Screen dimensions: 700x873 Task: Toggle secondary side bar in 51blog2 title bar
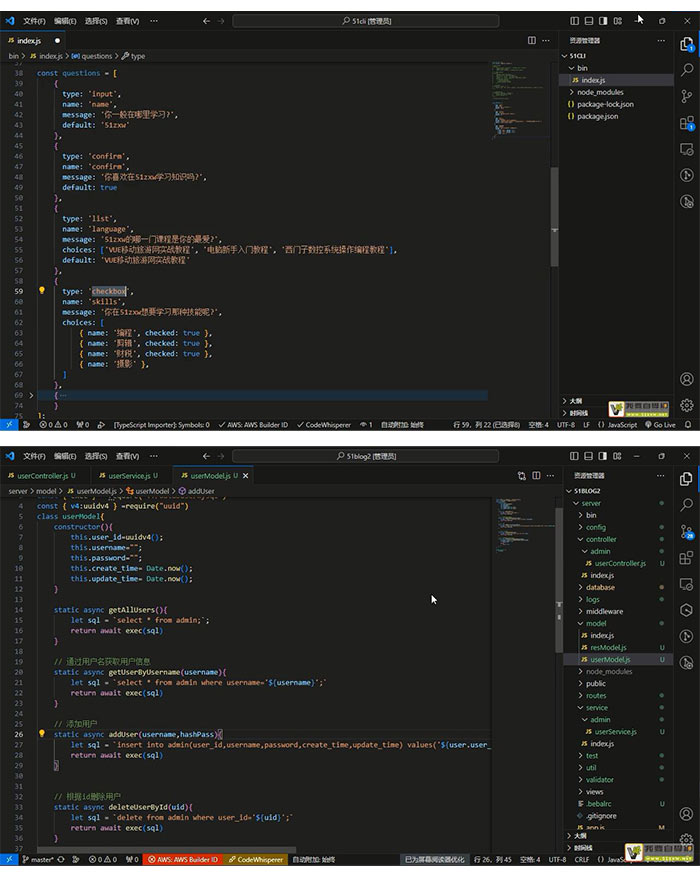[603, 456]
